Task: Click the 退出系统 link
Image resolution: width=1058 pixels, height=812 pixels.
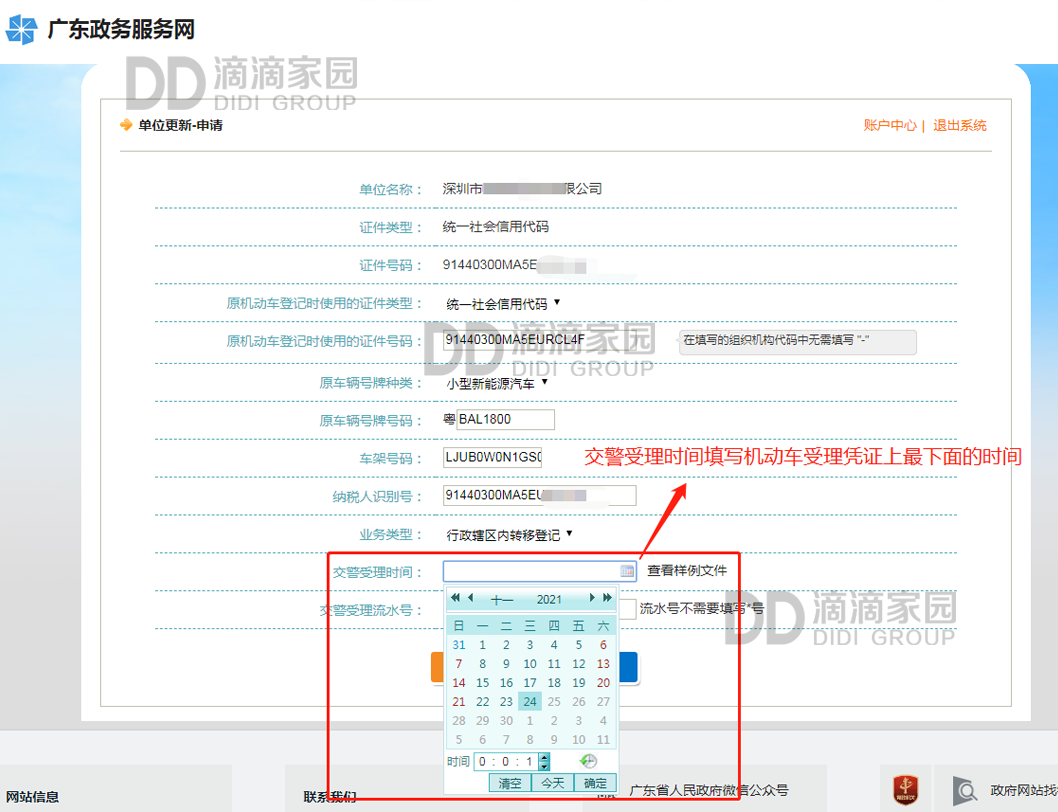Action: click(x=959, y=126)
